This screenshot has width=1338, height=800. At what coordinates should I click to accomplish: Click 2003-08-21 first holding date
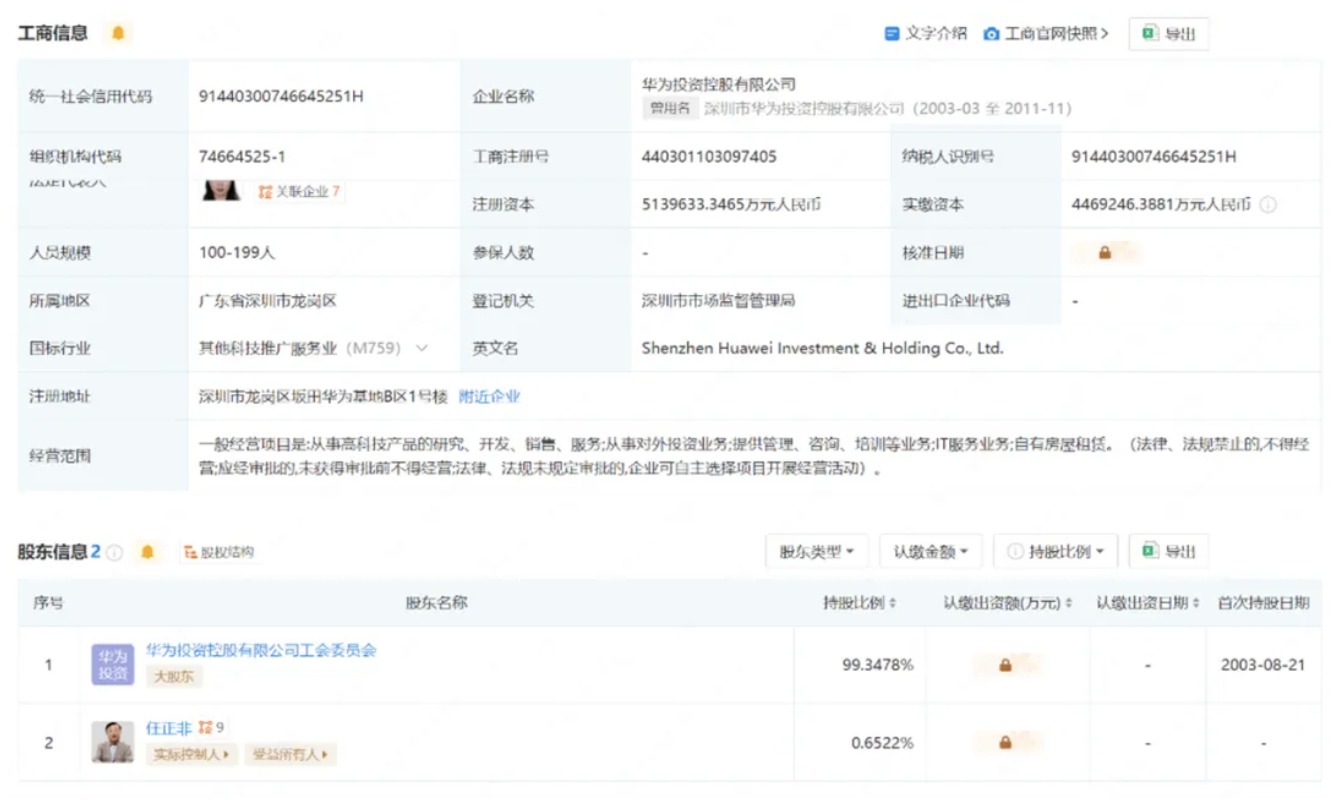(1263, 665)
